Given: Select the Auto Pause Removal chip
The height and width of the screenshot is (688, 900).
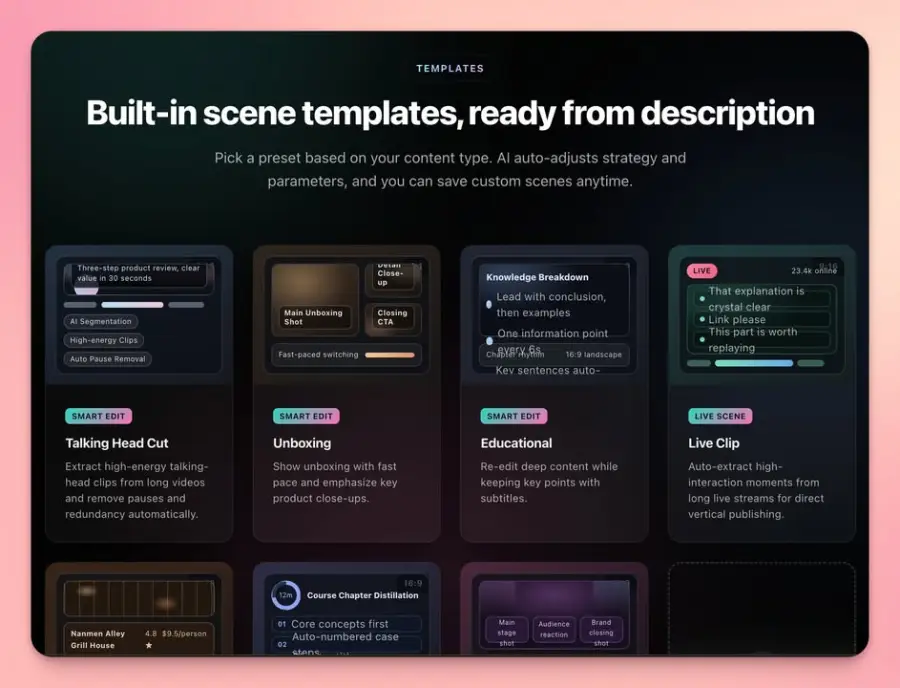Looking at the screenshot, I should click(x=107, y=359).
